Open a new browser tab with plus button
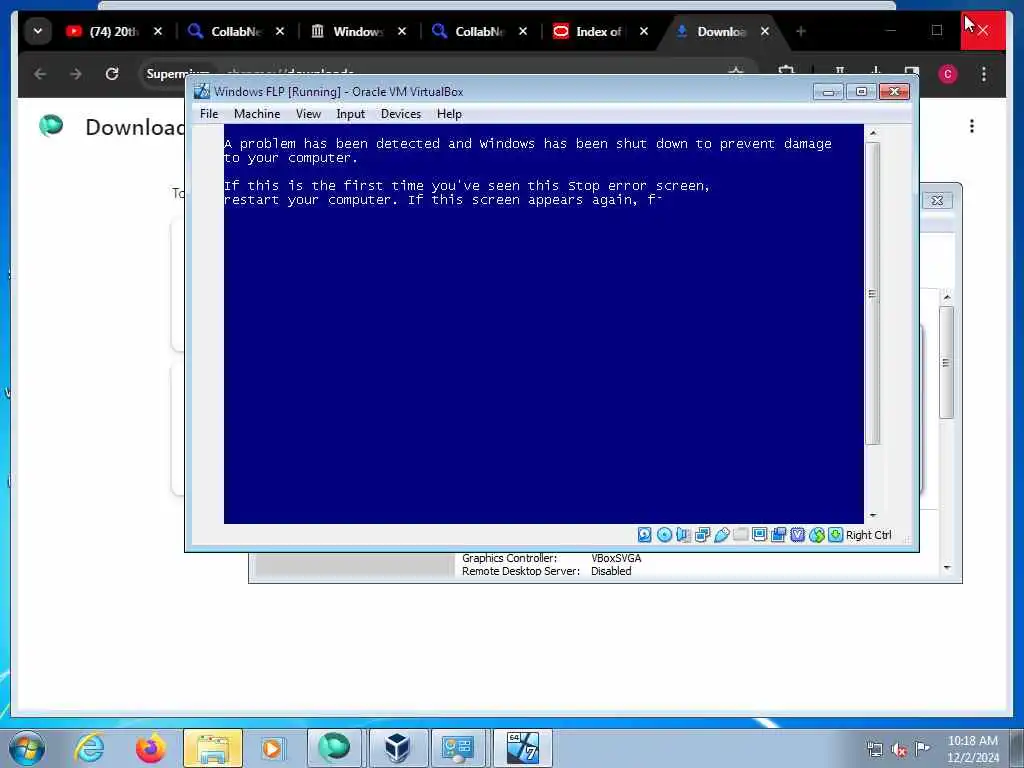Viewport: 1024px width, 768px height. [801, 31]
